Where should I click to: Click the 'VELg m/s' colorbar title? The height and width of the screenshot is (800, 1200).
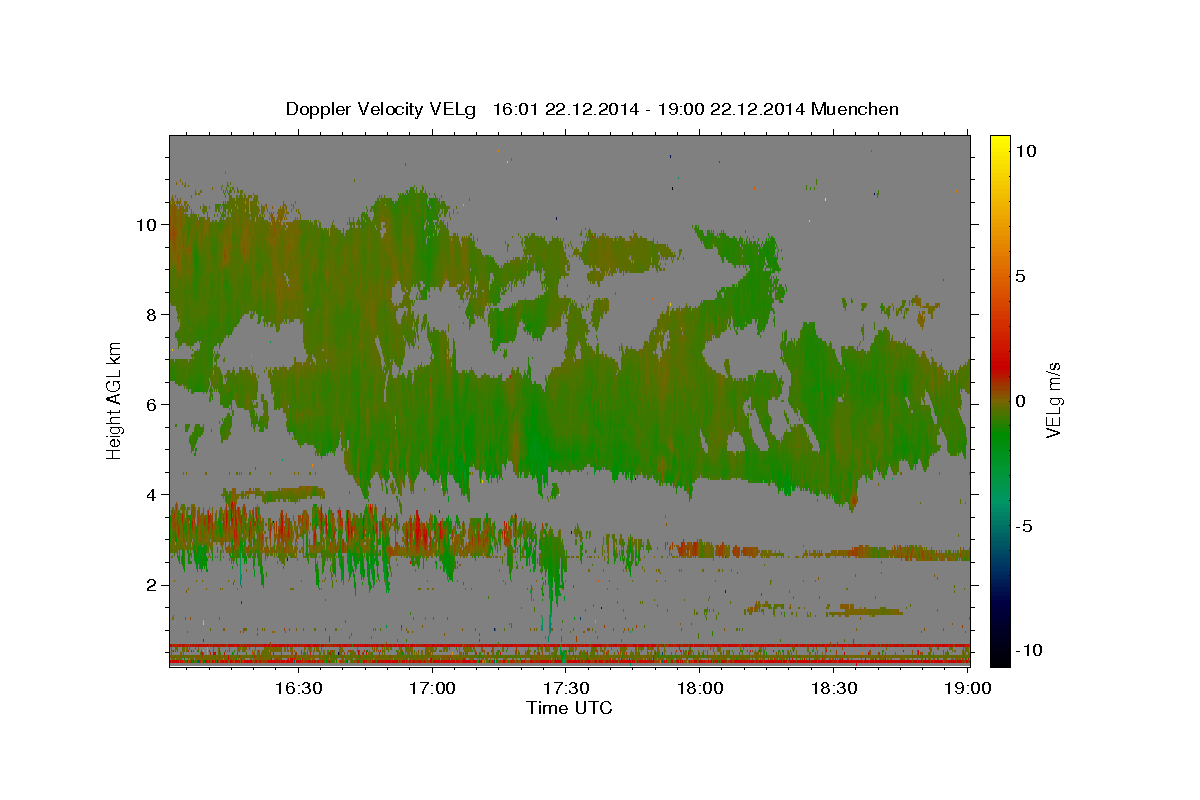pos(1053,400)
